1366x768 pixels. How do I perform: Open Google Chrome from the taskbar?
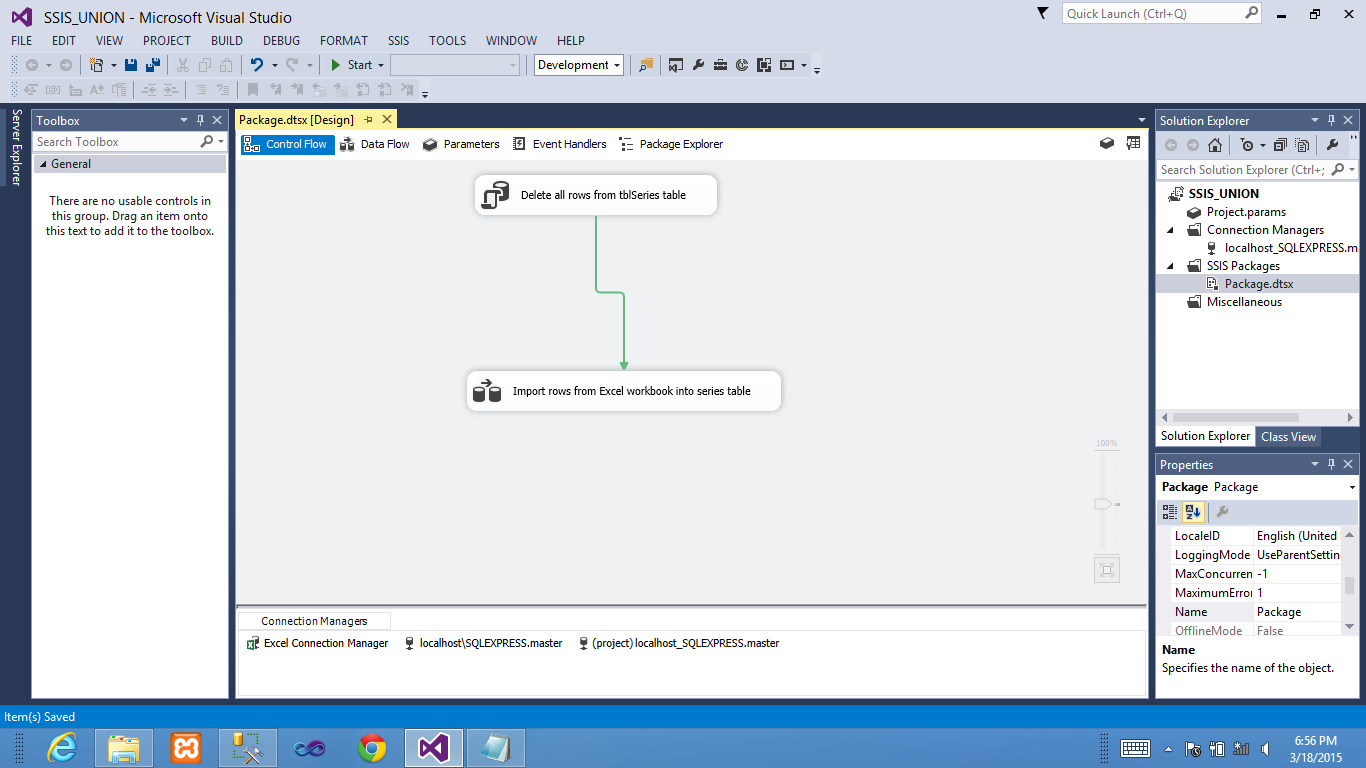[372, 748]
